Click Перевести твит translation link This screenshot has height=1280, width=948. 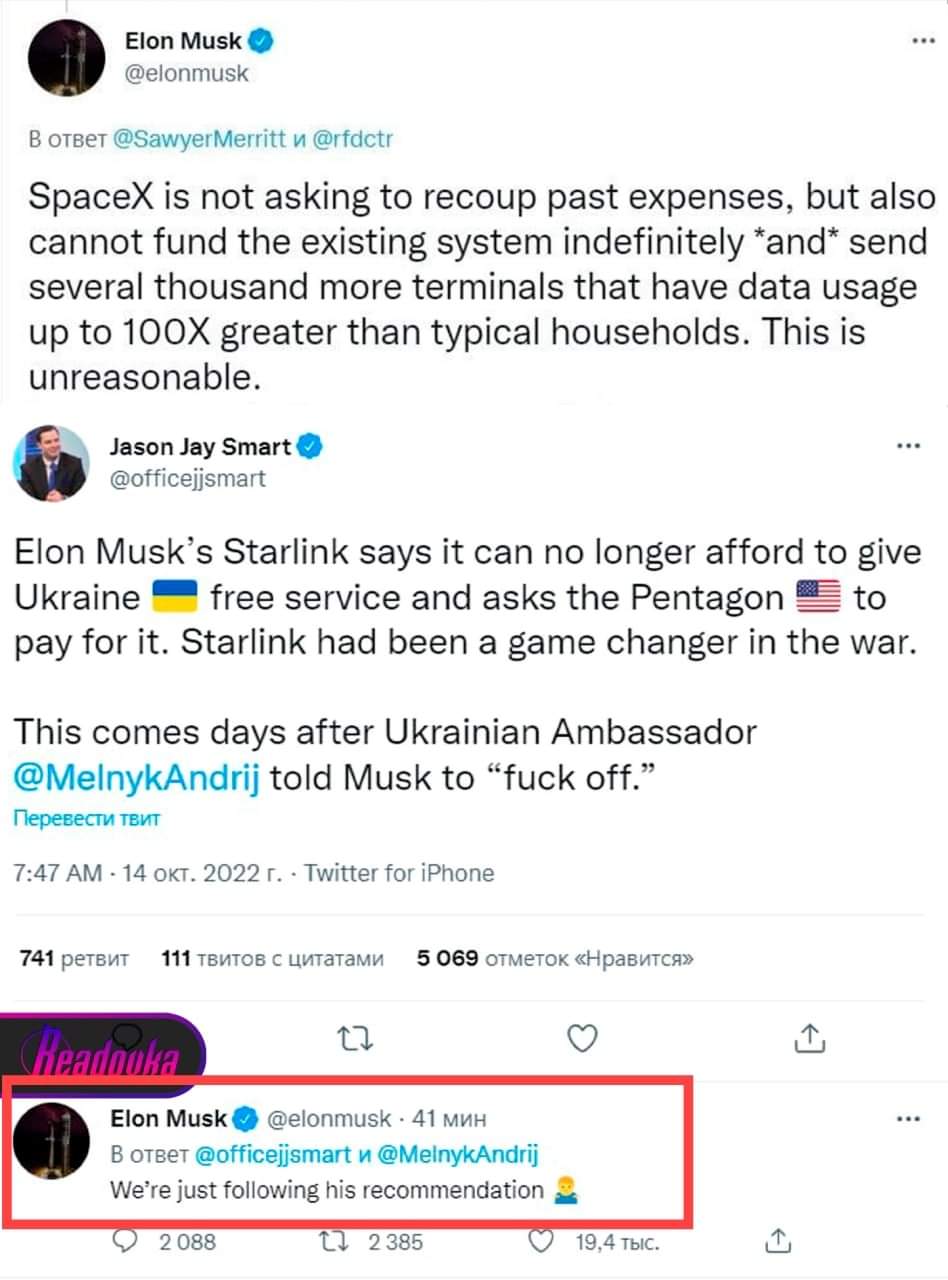tap(87, 819)
